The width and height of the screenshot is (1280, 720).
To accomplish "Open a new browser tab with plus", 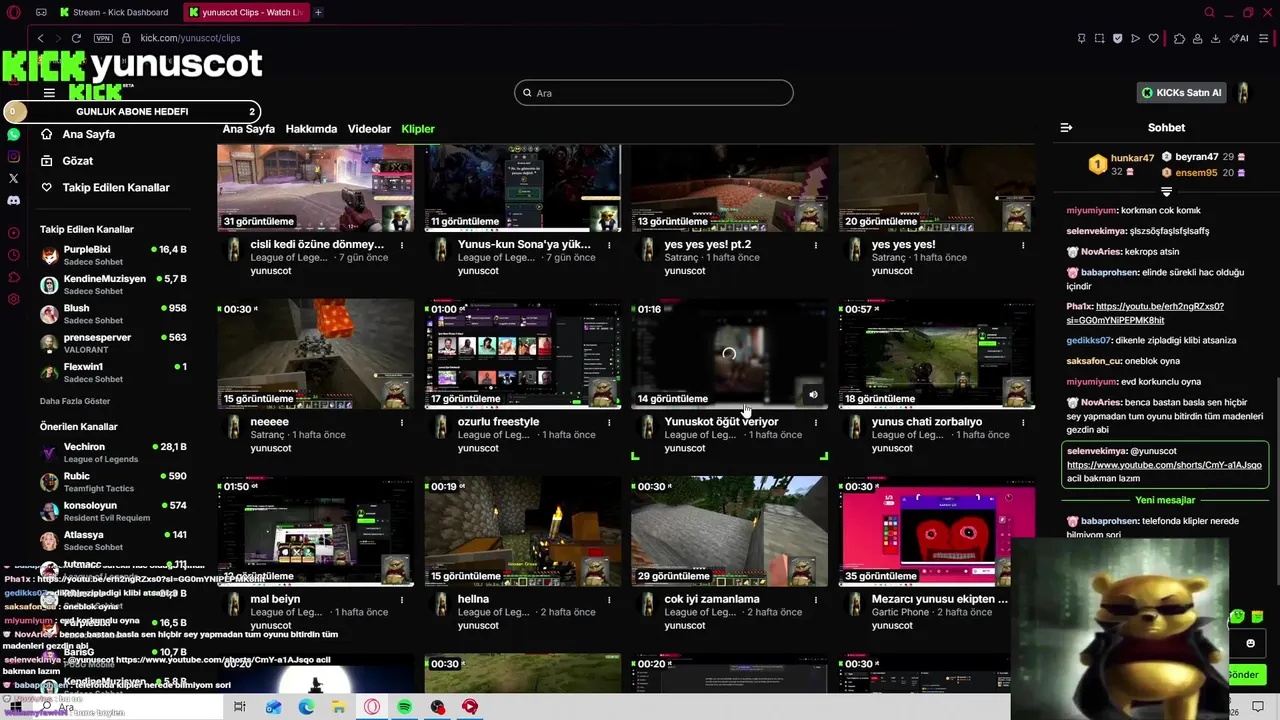I will pos(318,12).
